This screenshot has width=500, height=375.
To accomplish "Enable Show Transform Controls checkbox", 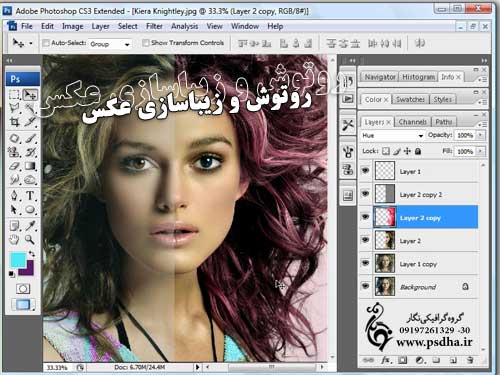I will click(145, 43).
